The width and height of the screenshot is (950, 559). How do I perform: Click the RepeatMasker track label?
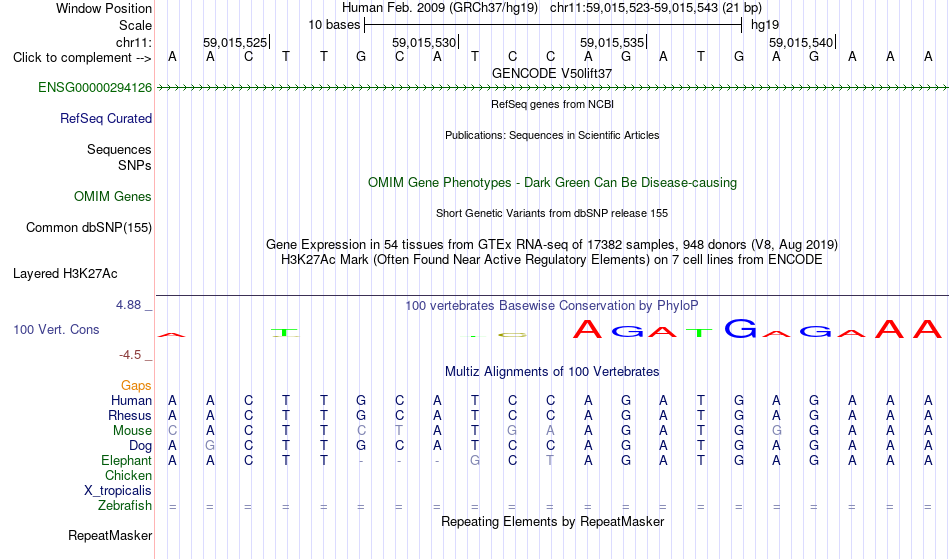110,535
